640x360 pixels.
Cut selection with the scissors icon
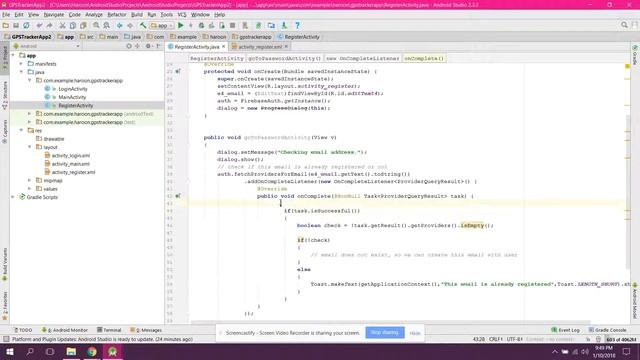pyautogui.click(x=62, y=25)
